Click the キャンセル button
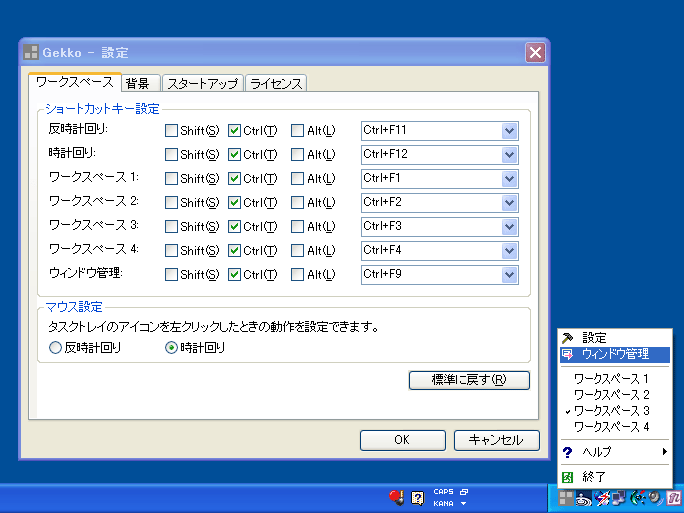 pos(496,440)
